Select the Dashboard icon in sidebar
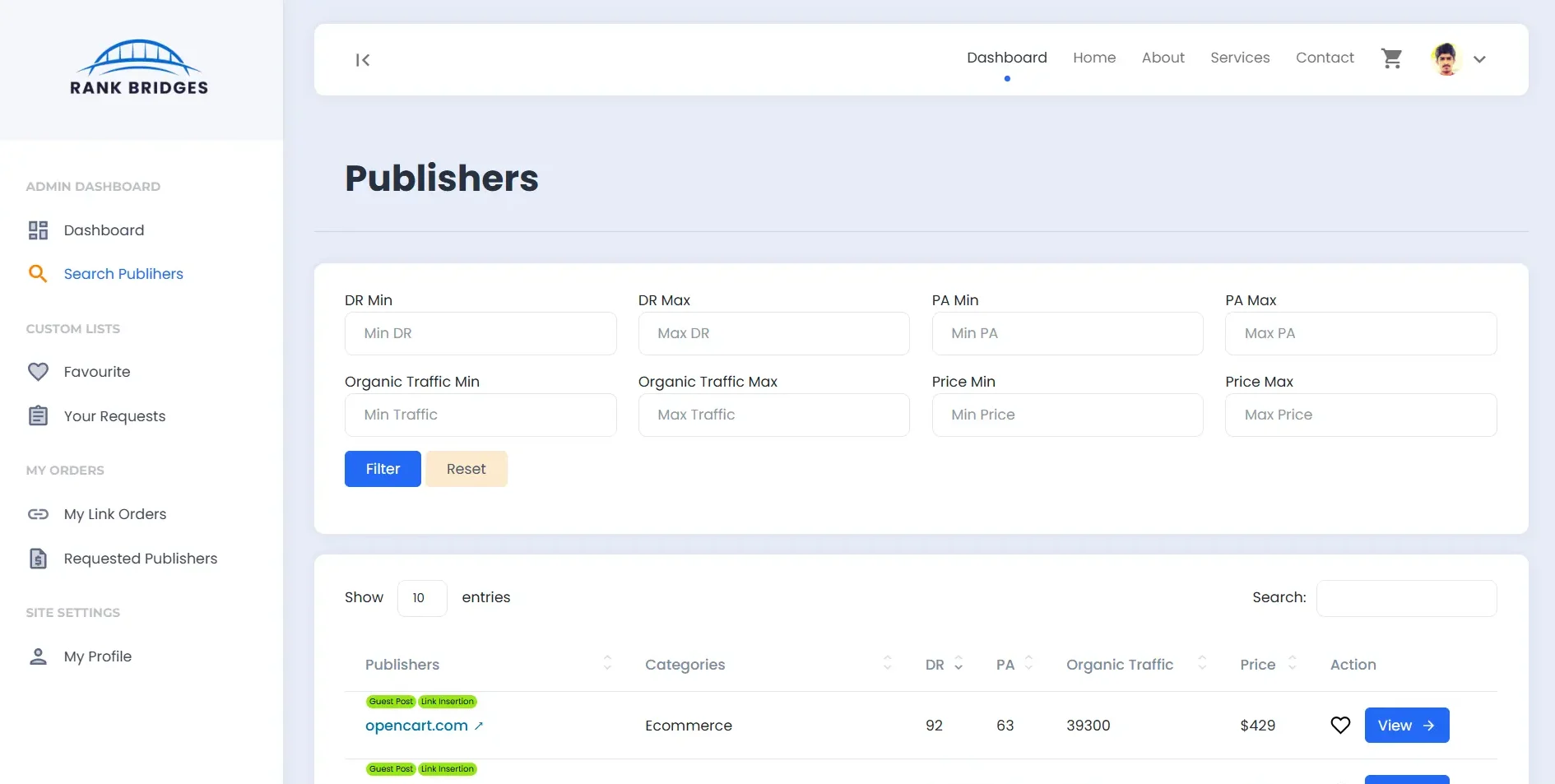This screenshot has width=1555, height=784. point(38,230)
